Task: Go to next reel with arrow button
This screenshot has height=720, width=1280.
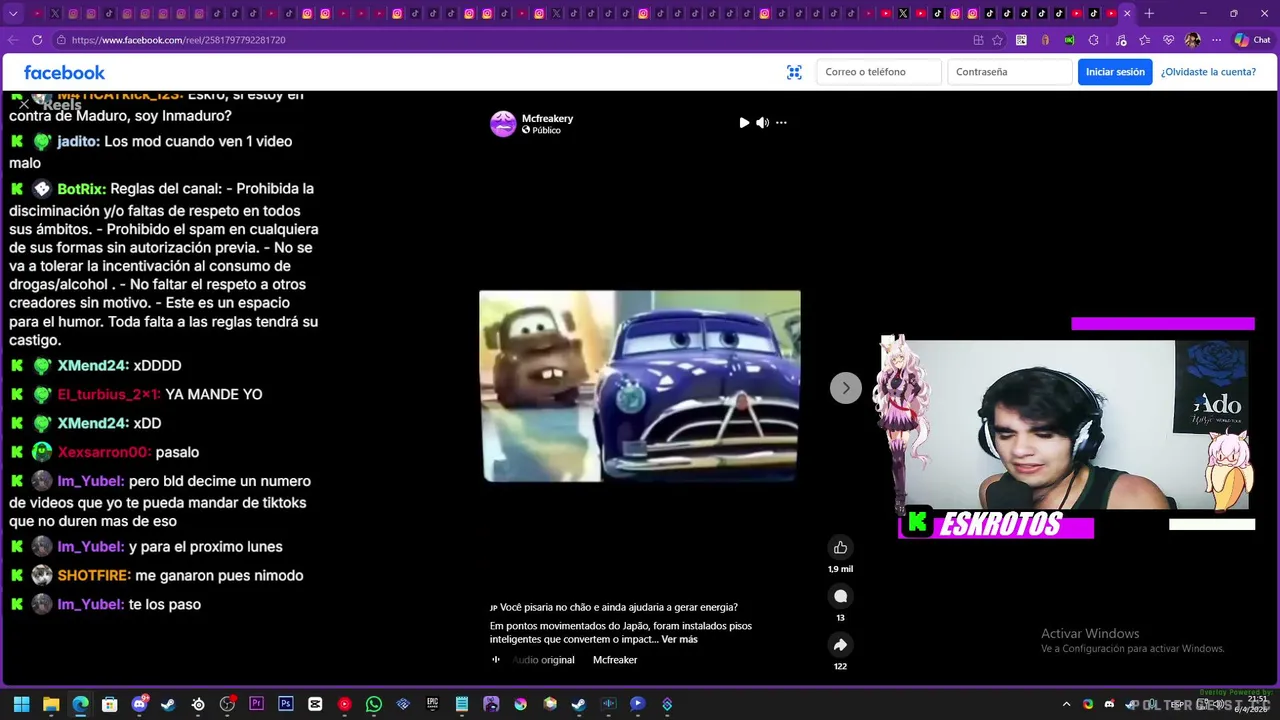Action: coord(846,388)
